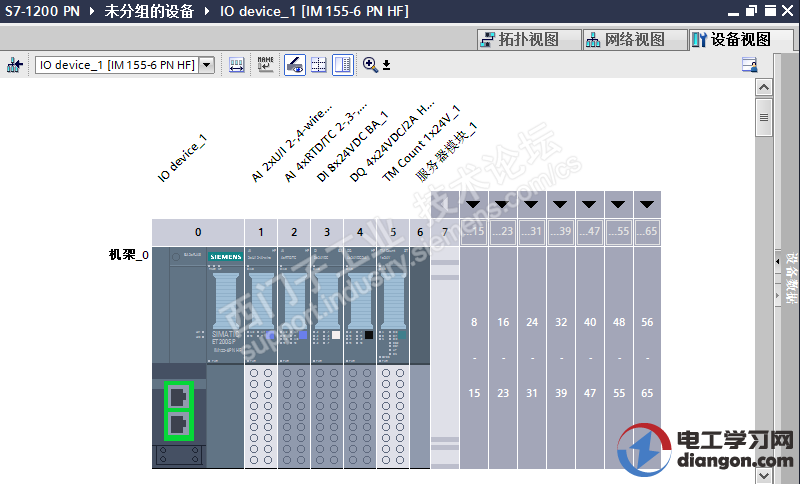Viewport: 800px width, 484px height.
Task: Click the S7-1200 PN breadcrumb
Action: click(x=42, y=11)
